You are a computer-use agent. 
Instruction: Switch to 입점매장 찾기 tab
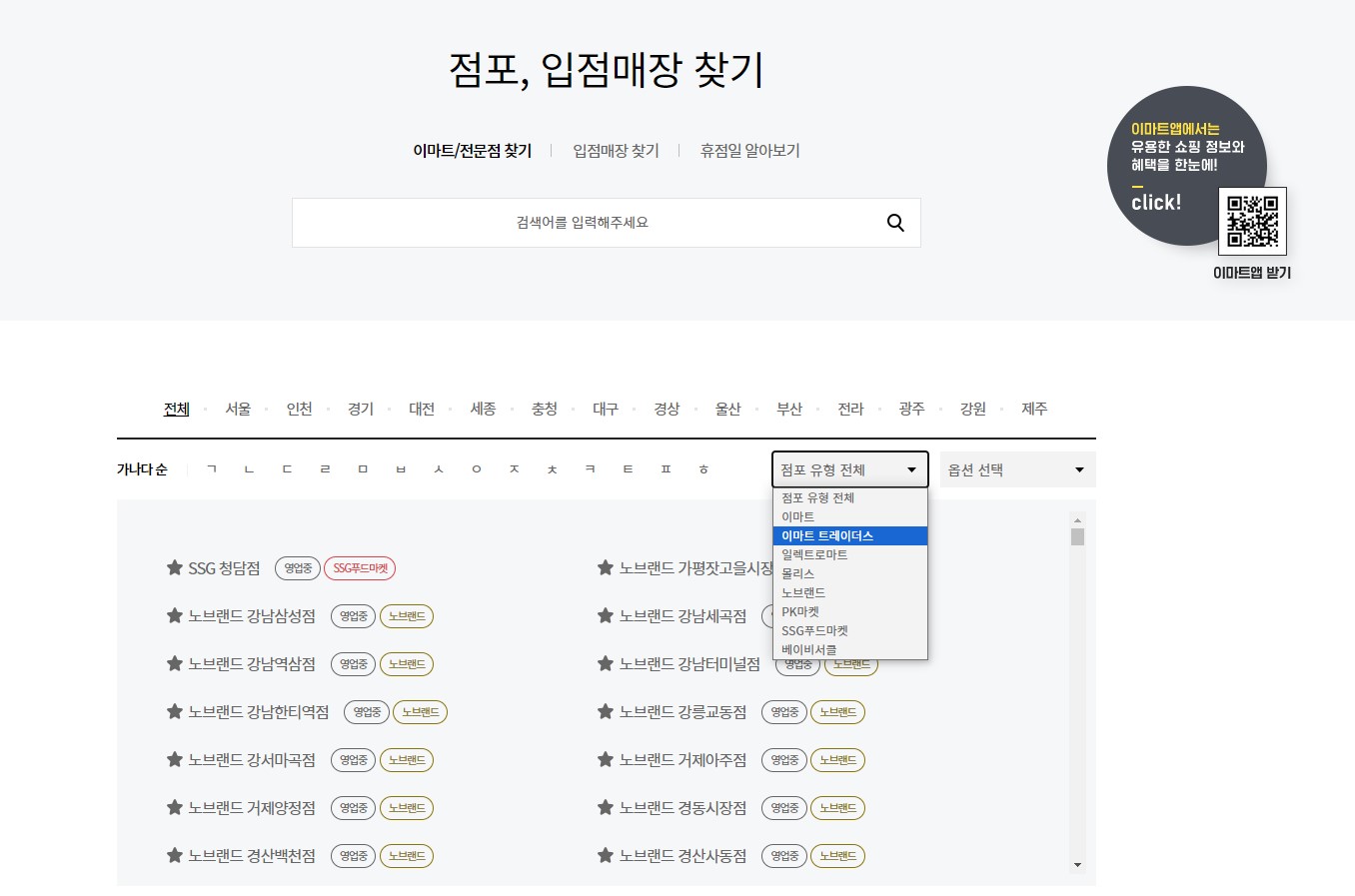(616, 151)
